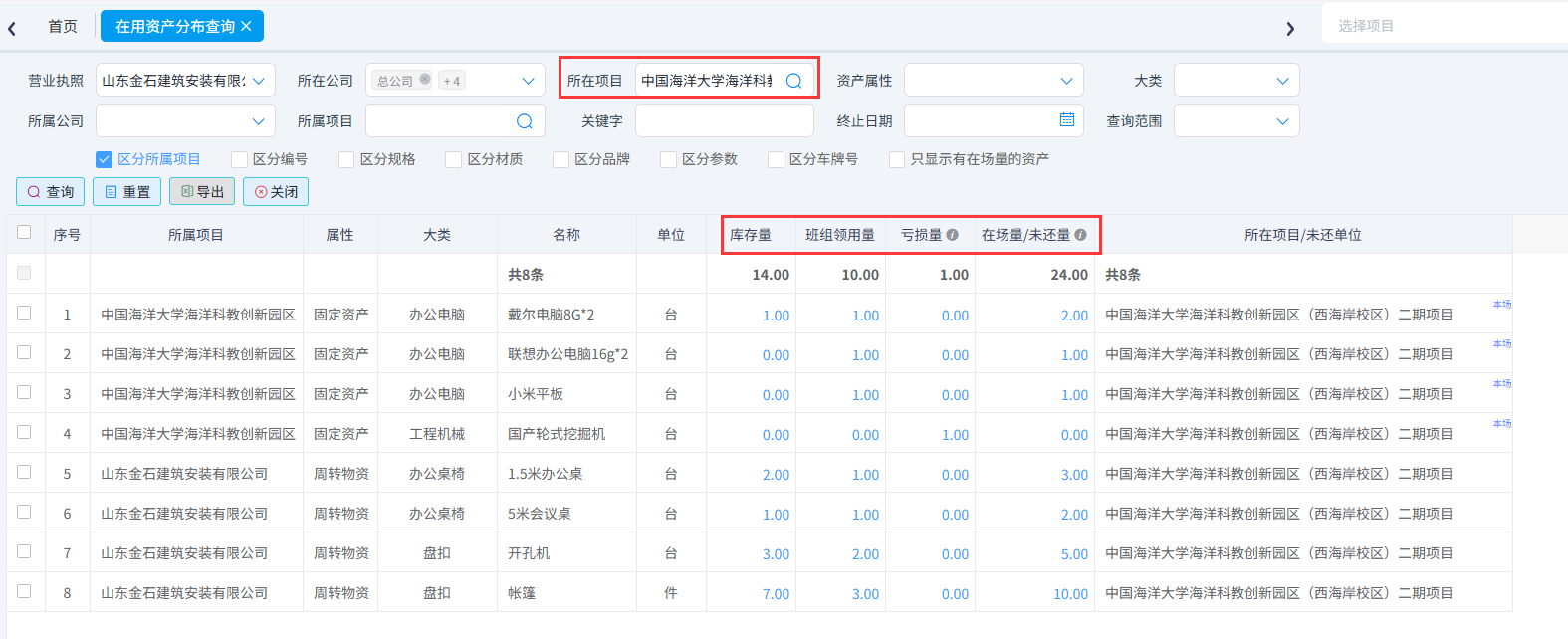The height and width of the screenshot is (639, 1568).
Task: Click the 本场 tag on 小米平板 row
Action: (1502, 384)
